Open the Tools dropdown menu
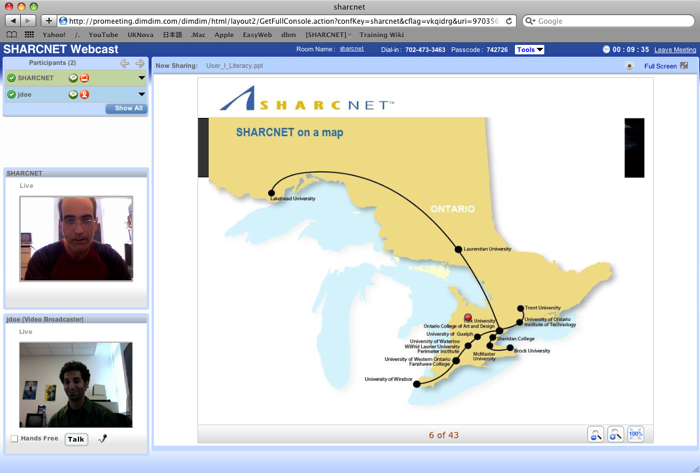This screenshot has width=700, height=473. coord(530,49)
